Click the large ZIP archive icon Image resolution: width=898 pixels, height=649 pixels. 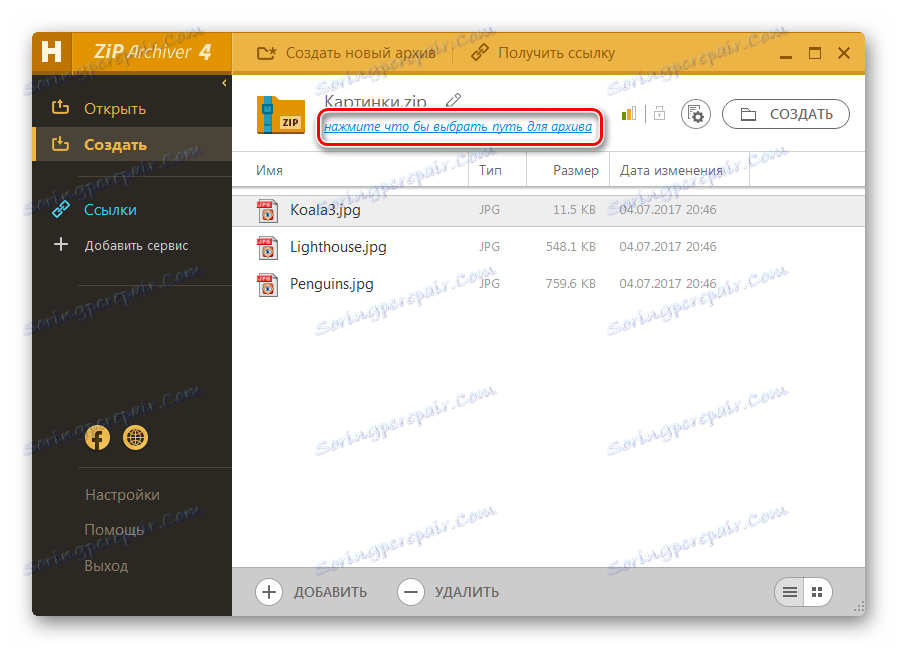(281, 115)
